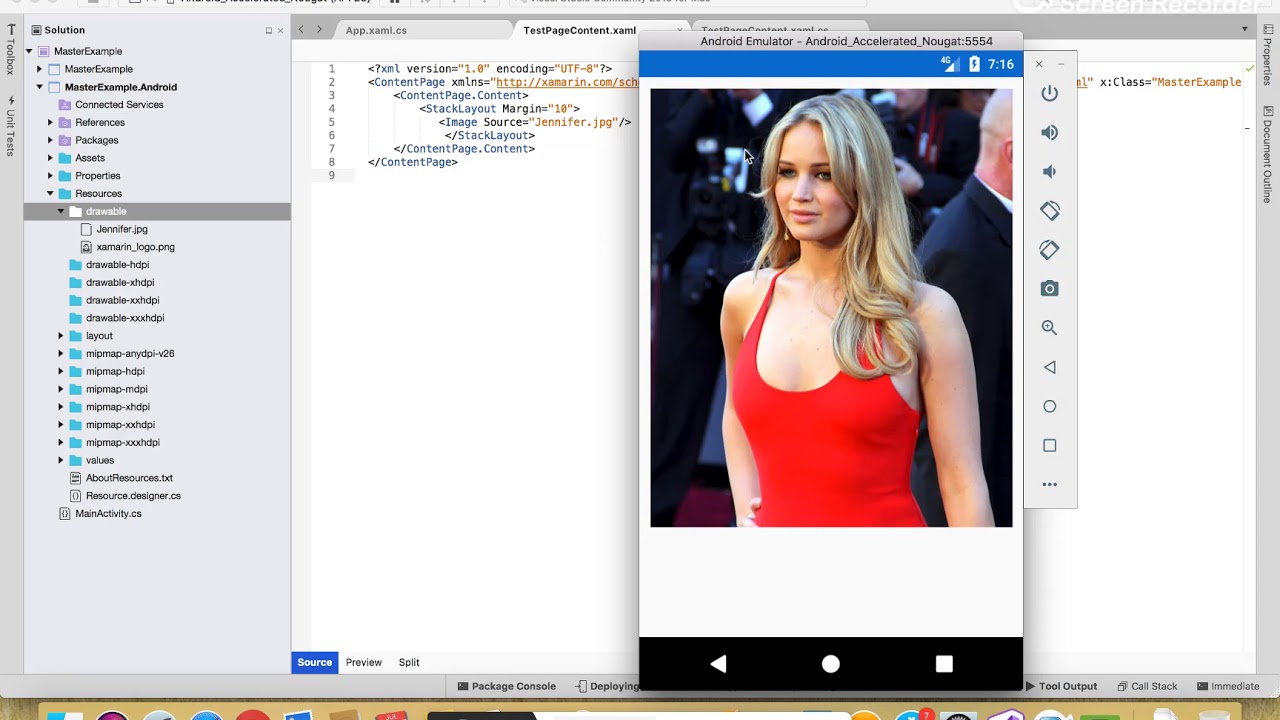Select drawable-xxxhdpi folder
This screenshot has width=1280, height=720.
point(125,318)
